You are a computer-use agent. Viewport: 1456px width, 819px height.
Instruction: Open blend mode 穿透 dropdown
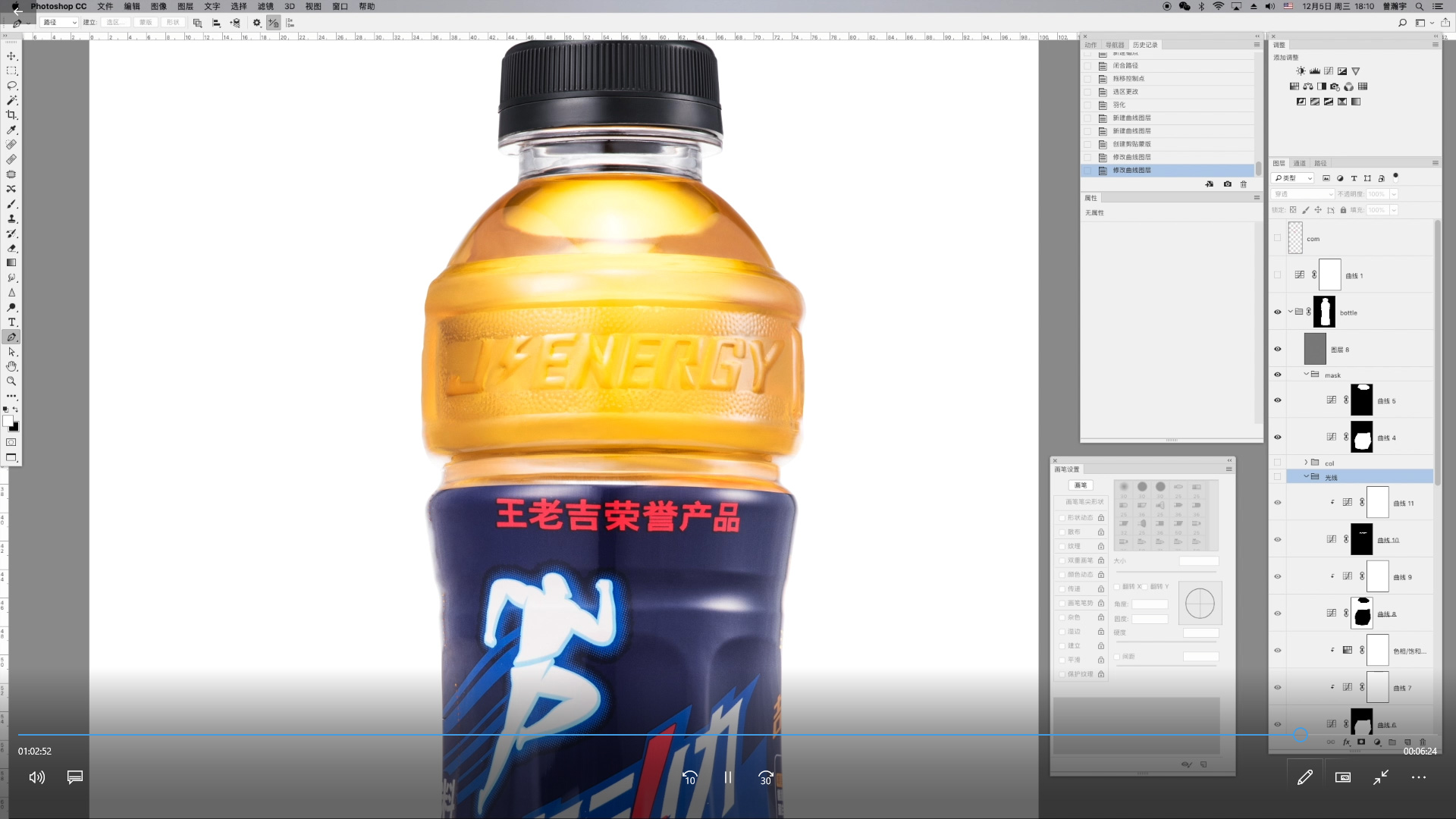[1303, 194]
